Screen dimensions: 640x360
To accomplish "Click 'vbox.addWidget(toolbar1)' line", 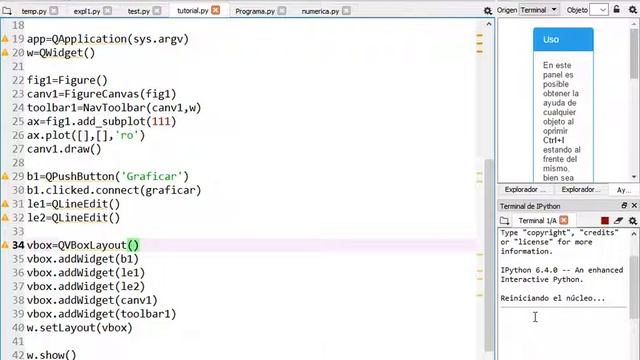I will coord(102,314).
